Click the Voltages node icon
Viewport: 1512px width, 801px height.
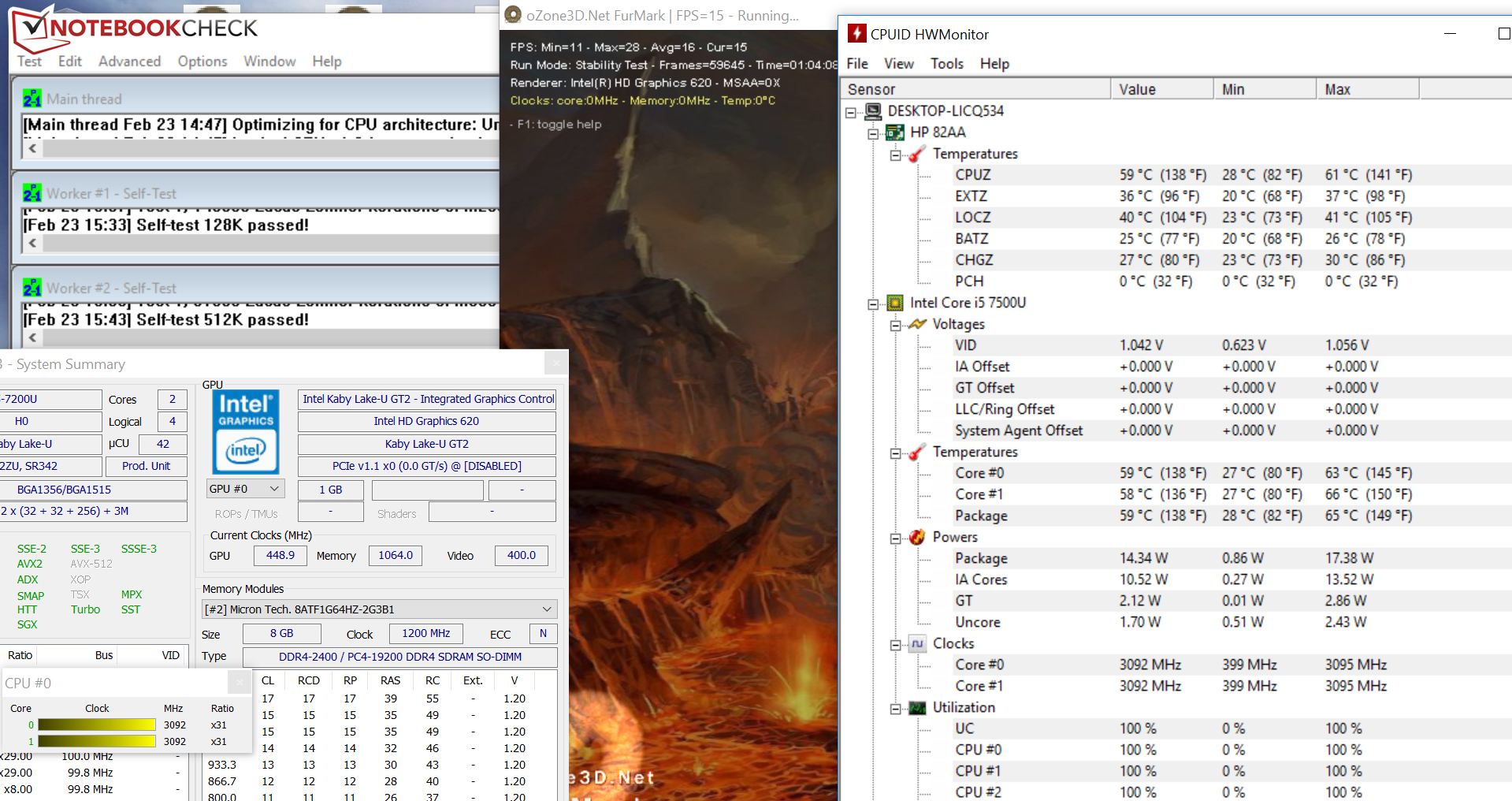[x=917, y=324]
